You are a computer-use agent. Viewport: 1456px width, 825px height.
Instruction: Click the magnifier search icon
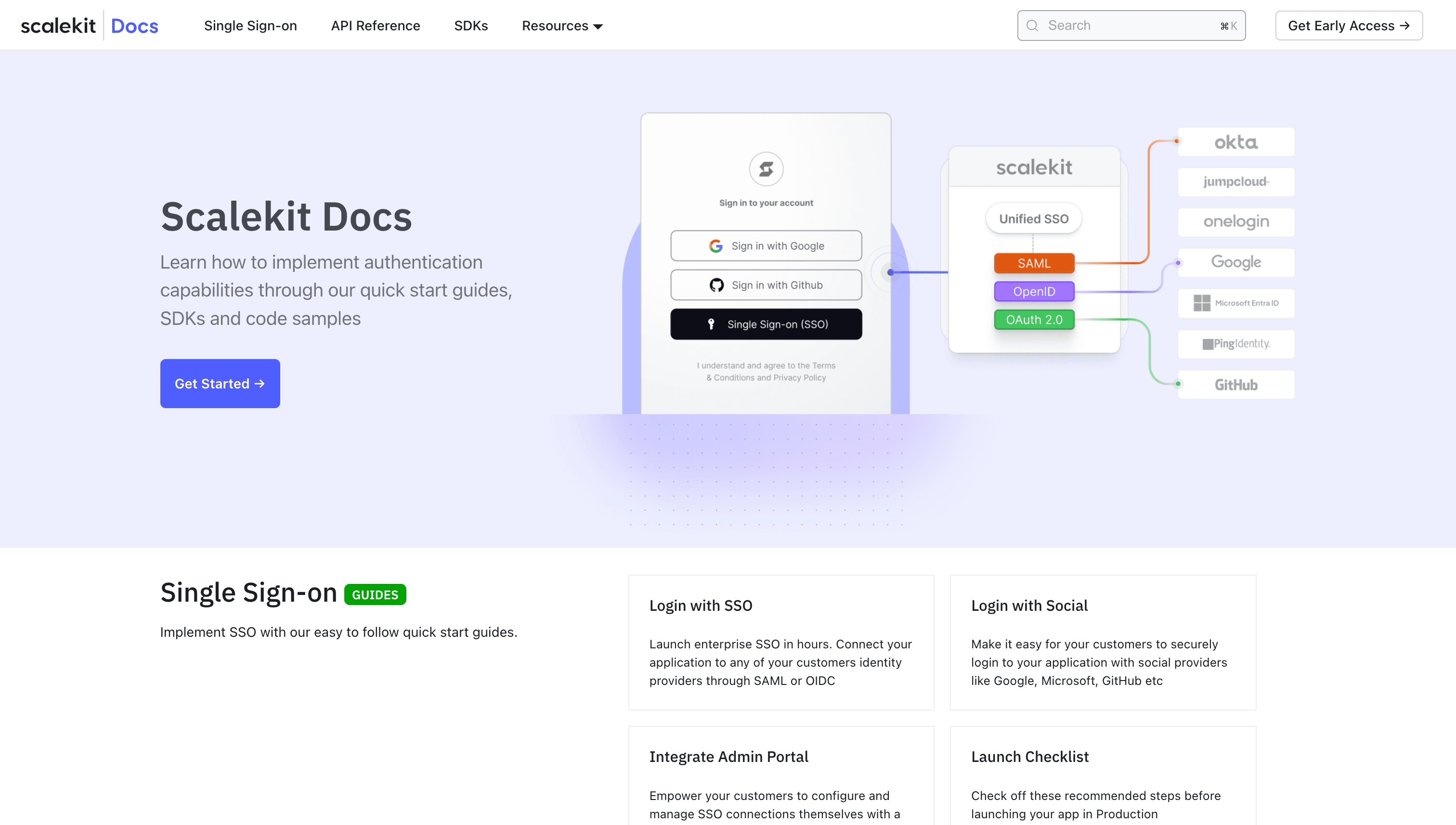1032,26
